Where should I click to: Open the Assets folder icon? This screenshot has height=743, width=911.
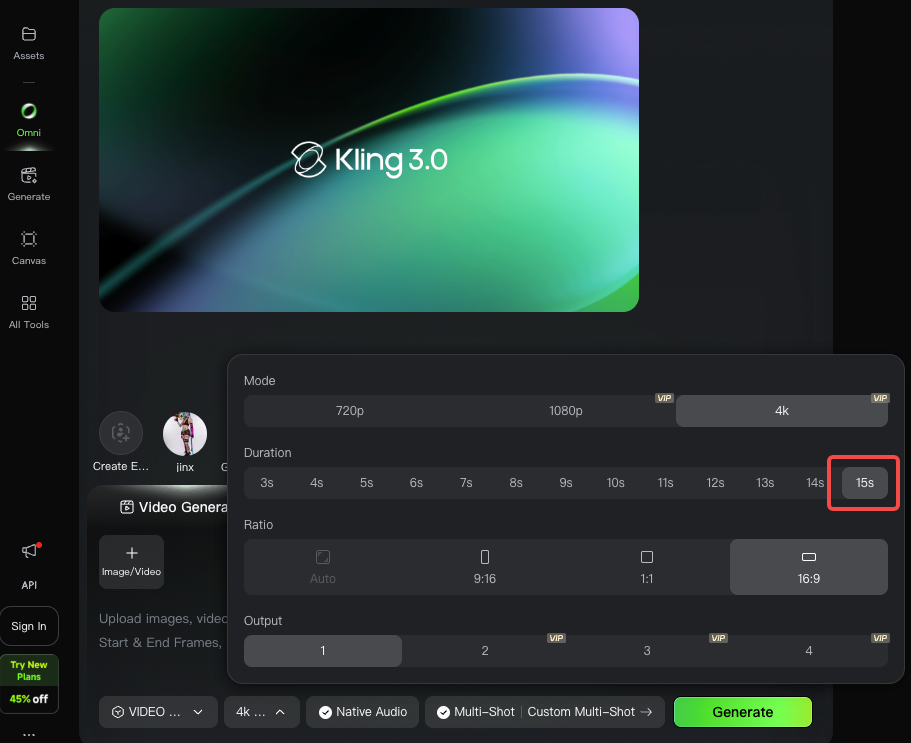click(x=29, y=35)
